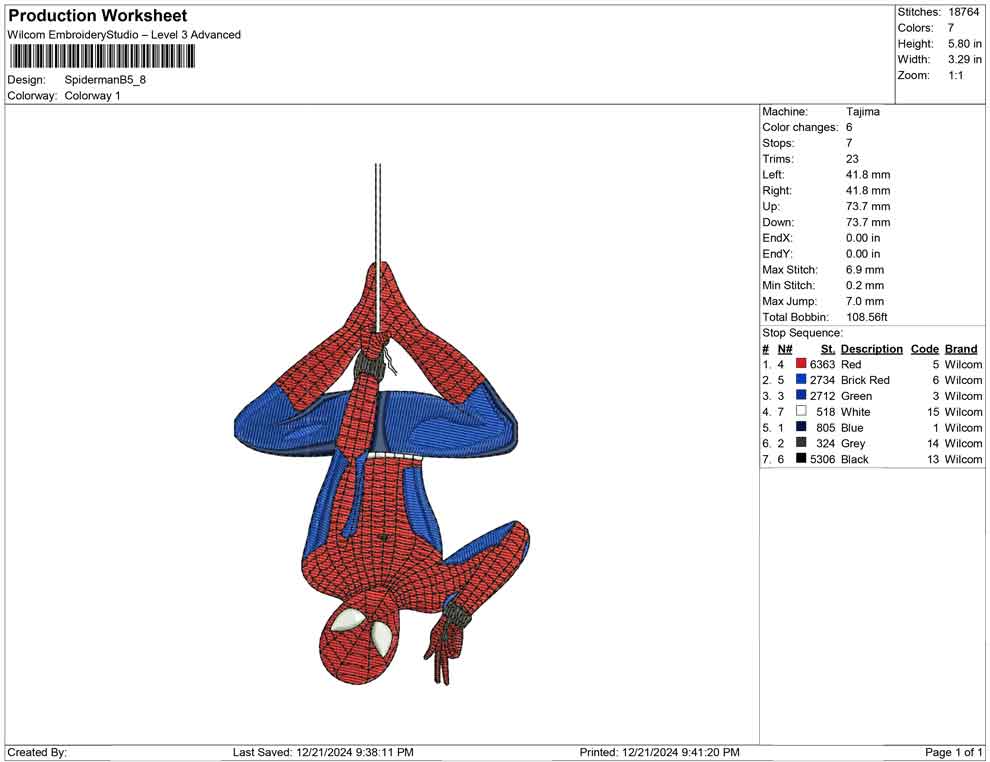Click the Blue thread color swatch

pos(801,427)
